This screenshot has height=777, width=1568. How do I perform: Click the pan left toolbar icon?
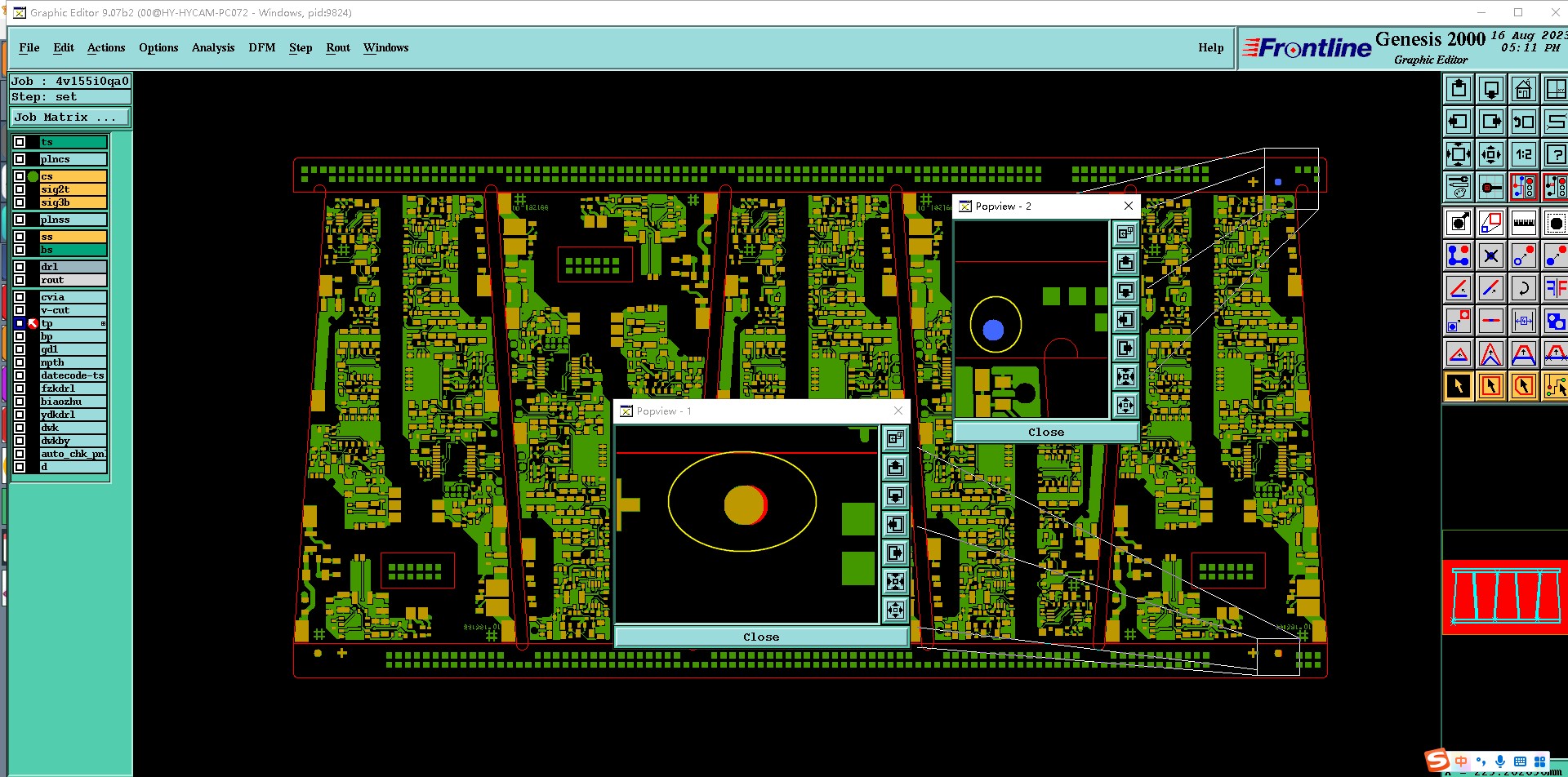(x=1459, y=122)
